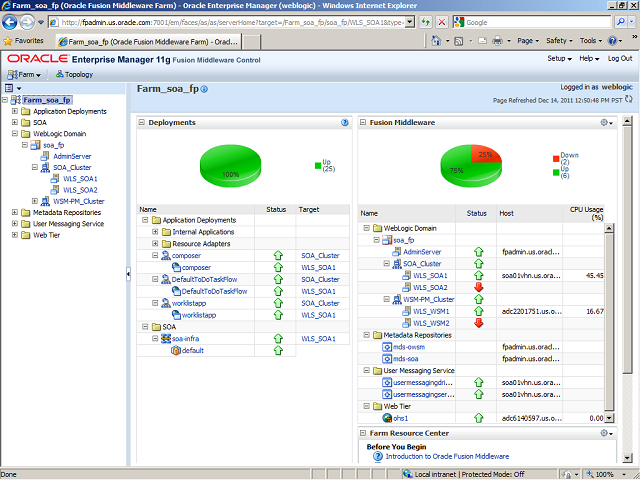
Task: Open the Deployments panel help icon
Action: tap(344, 123)
